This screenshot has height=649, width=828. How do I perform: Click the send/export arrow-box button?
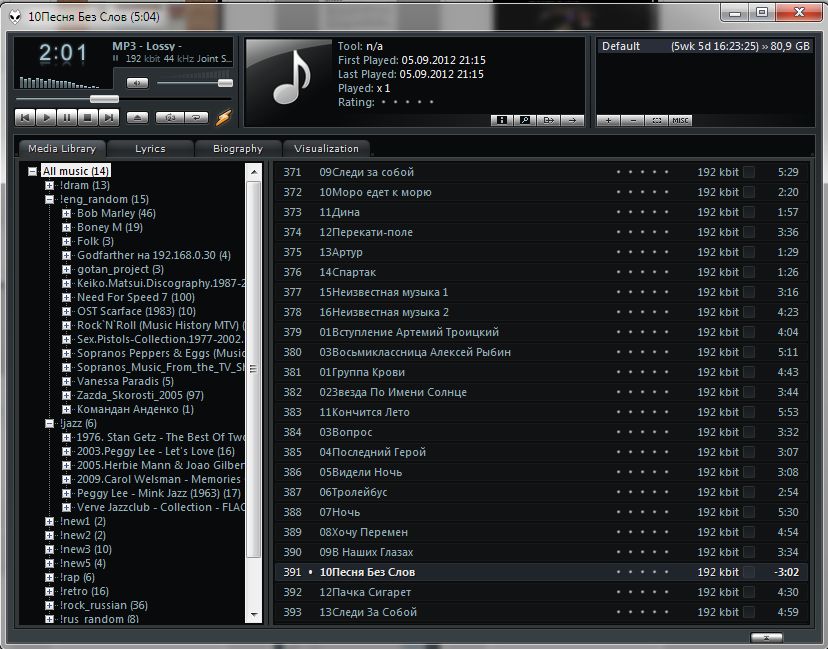pos(549,120)
